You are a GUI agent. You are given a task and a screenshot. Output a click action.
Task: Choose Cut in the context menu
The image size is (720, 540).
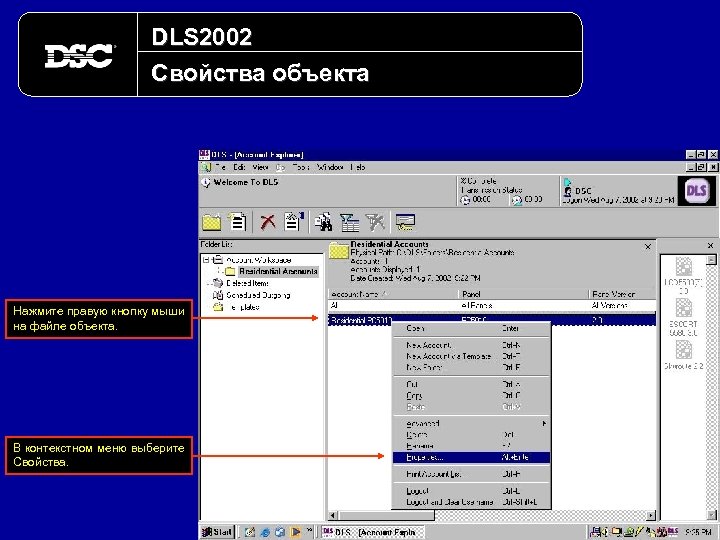[x=471, y=384]
